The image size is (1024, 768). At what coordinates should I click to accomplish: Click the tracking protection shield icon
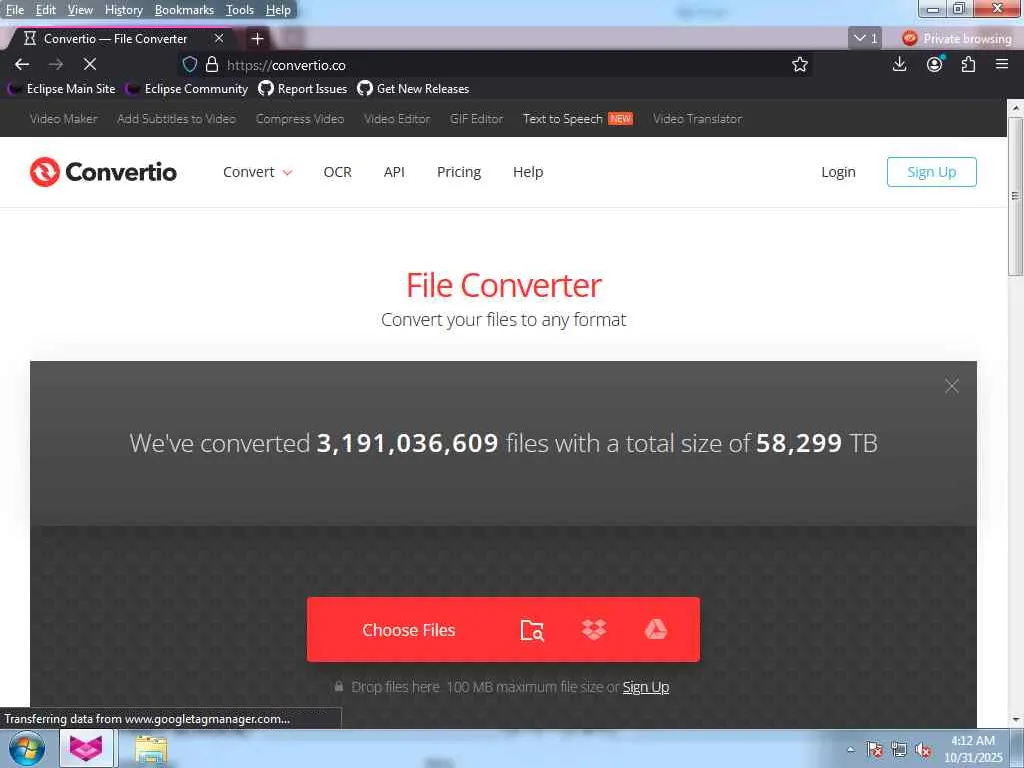click(189, 65)
